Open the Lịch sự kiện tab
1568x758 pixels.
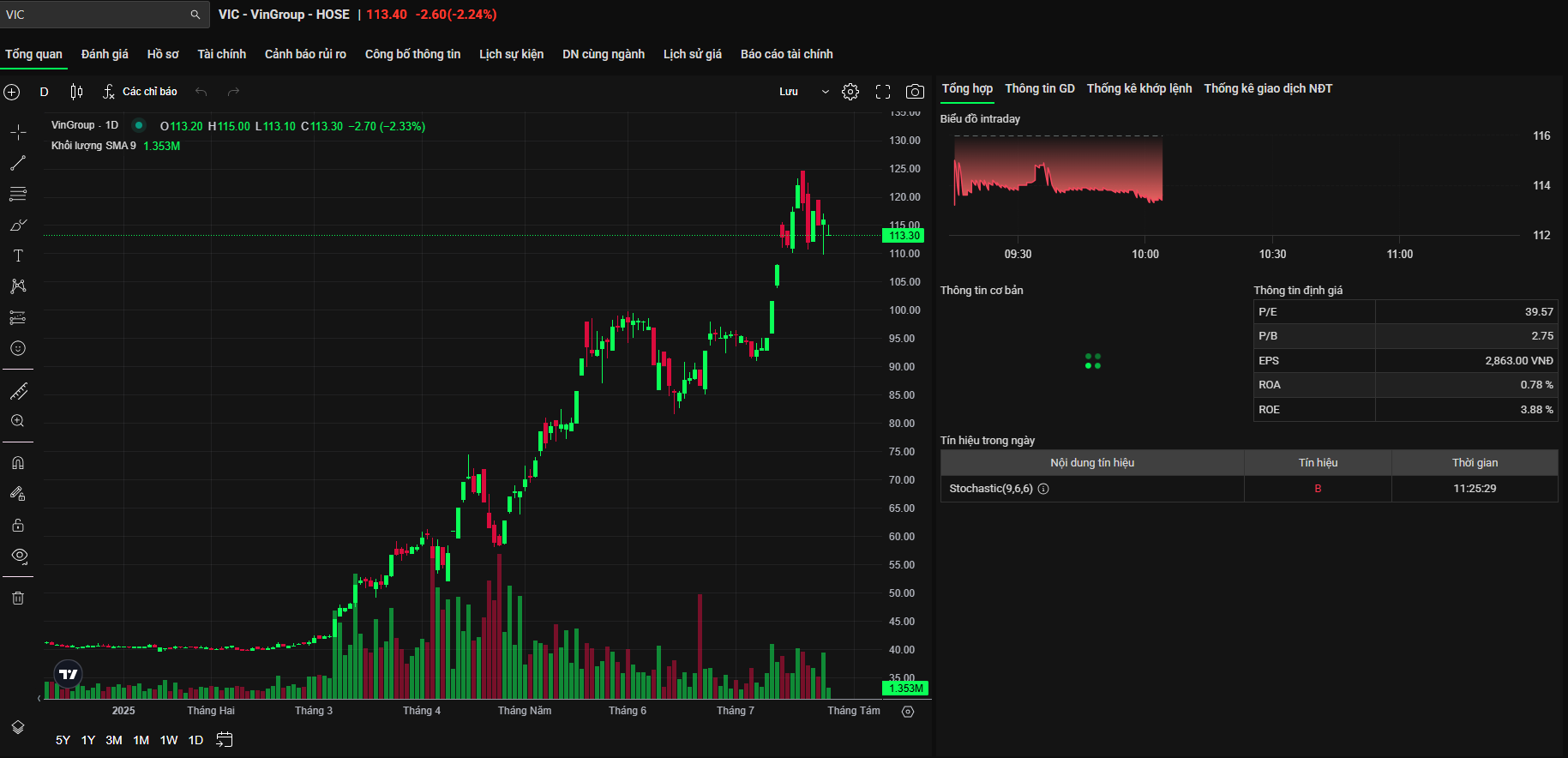click(x=511, y=54)
